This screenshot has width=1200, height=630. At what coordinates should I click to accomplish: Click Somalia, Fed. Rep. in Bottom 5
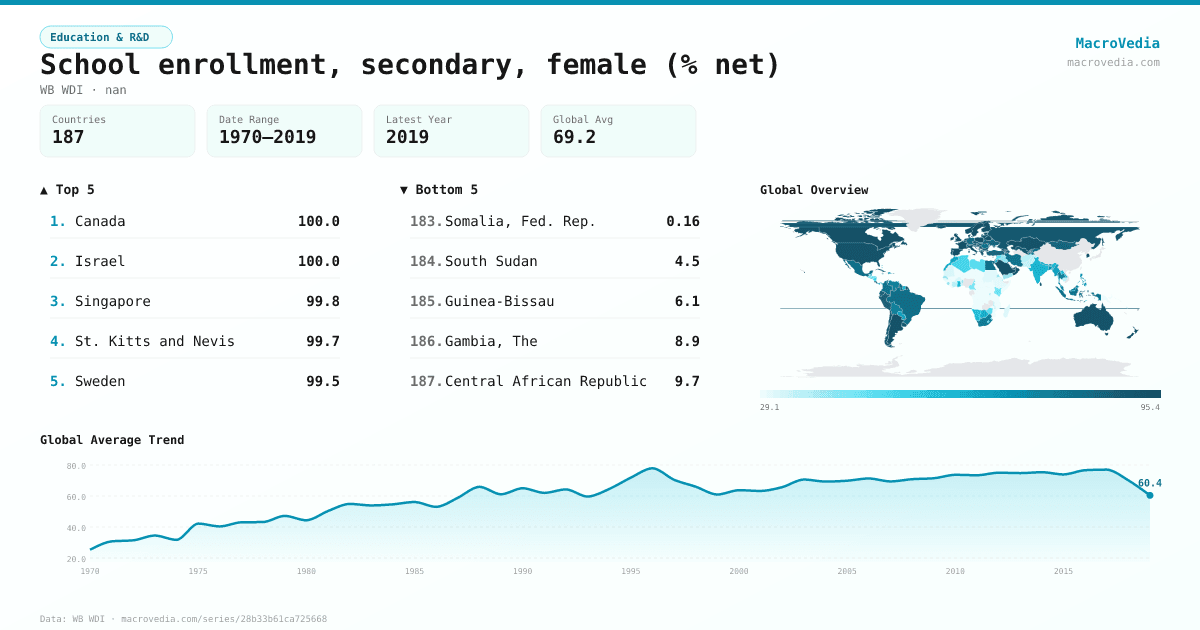point(520,221)
